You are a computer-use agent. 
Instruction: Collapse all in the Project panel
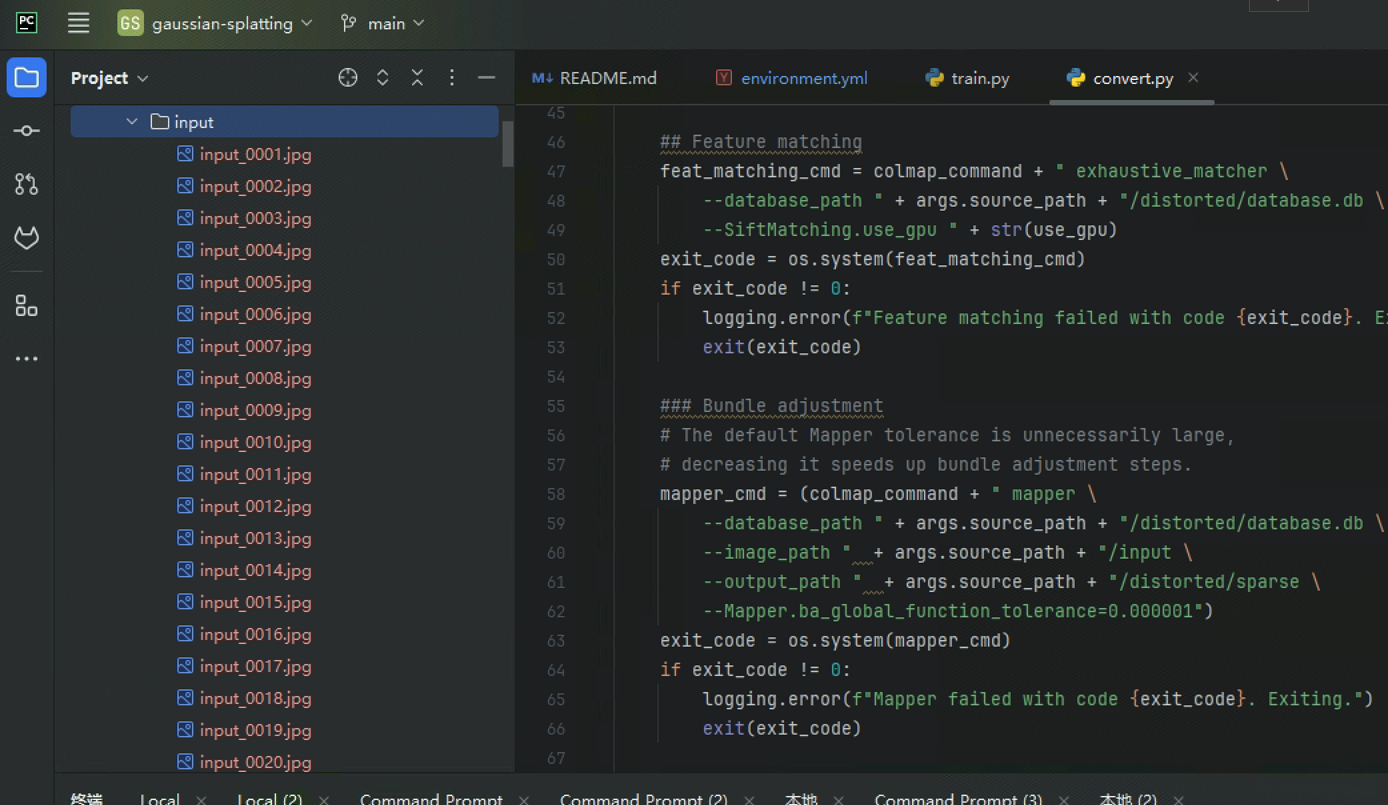(x=417, y=78)
